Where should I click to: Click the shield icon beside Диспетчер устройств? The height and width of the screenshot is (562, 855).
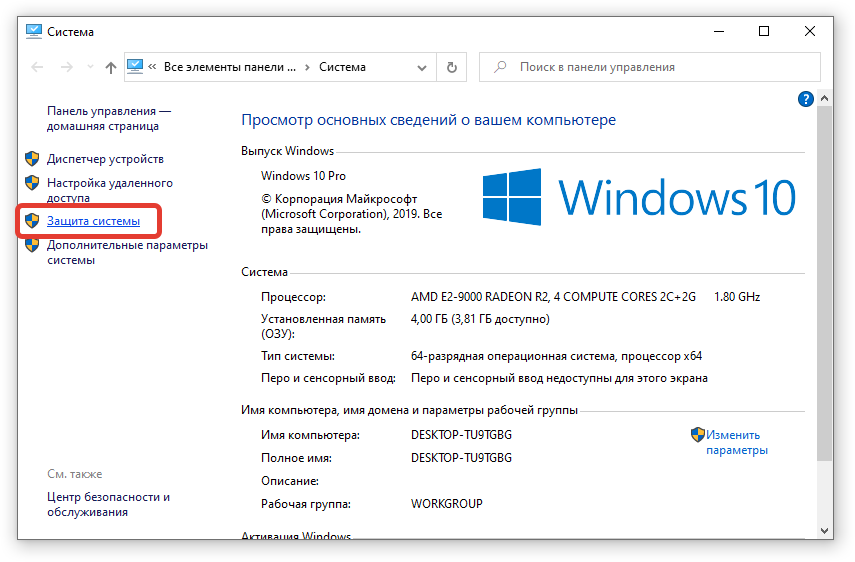[32, 159]
